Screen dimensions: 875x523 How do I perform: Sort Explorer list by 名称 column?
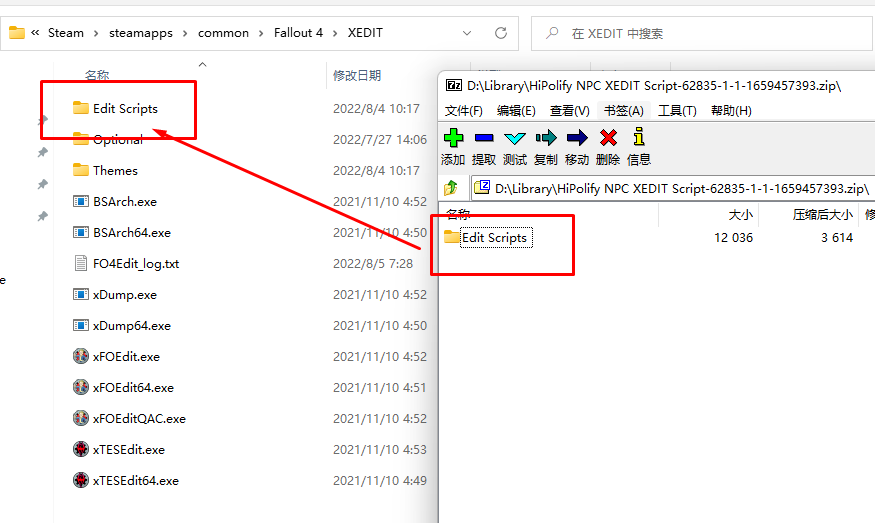(x=97, y=75)
